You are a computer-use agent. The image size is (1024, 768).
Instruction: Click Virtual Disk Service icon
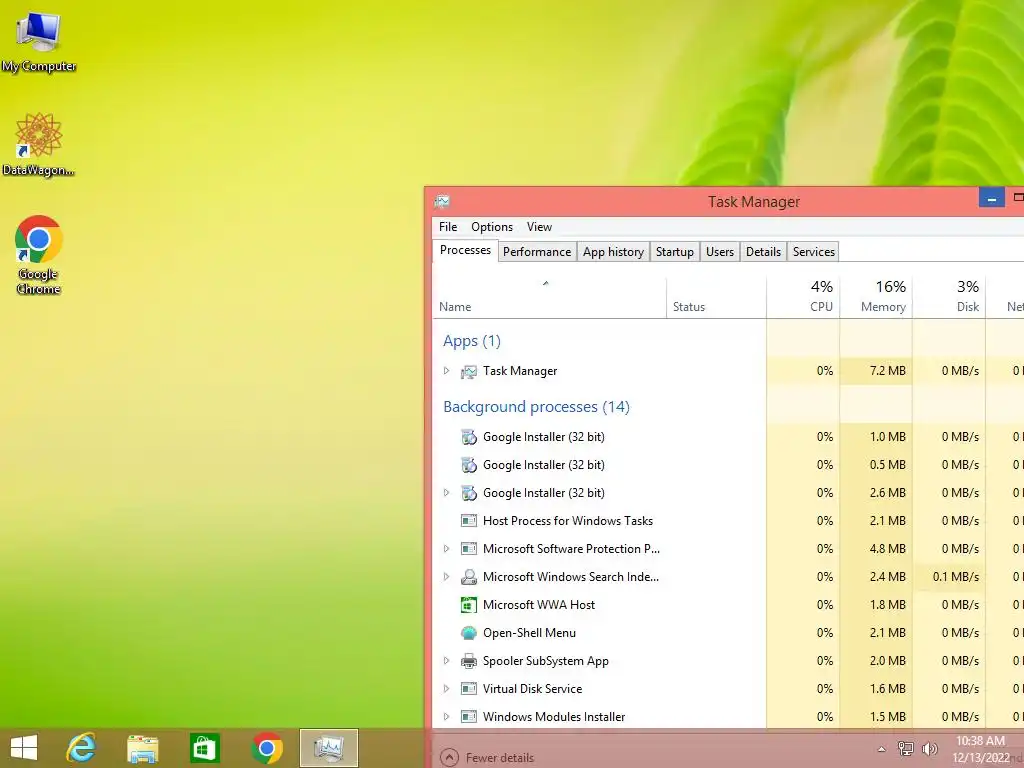(468, 689)
